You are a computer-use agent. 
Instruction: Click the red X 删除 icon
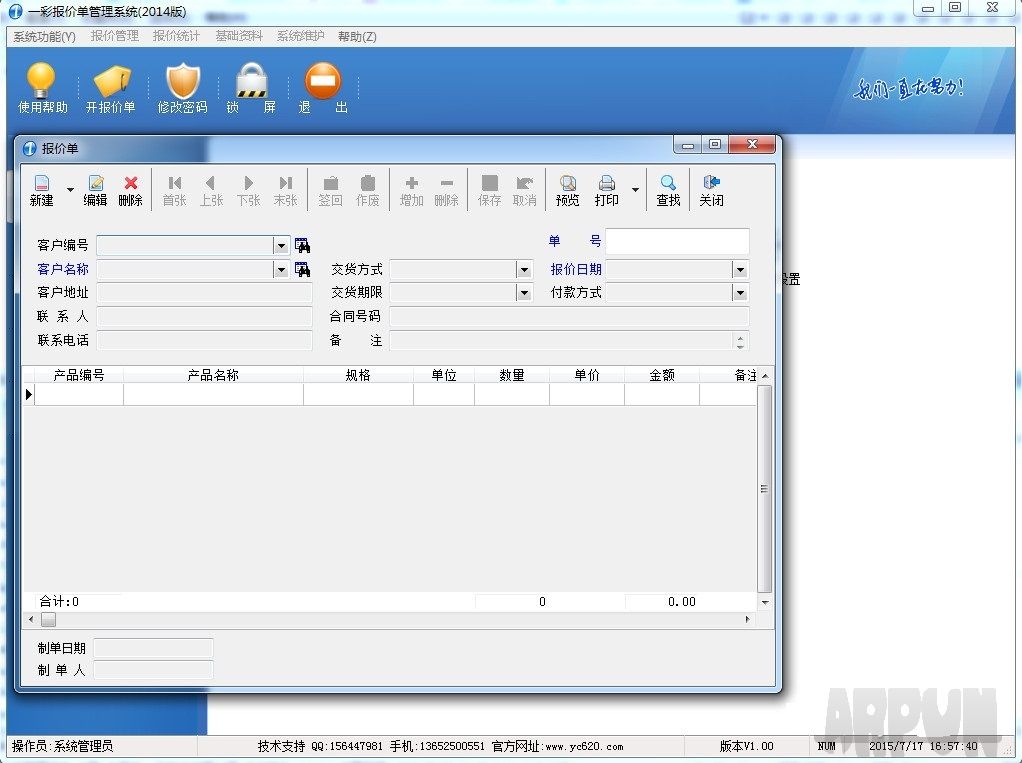pyautogui.click(x=130, y=191)
